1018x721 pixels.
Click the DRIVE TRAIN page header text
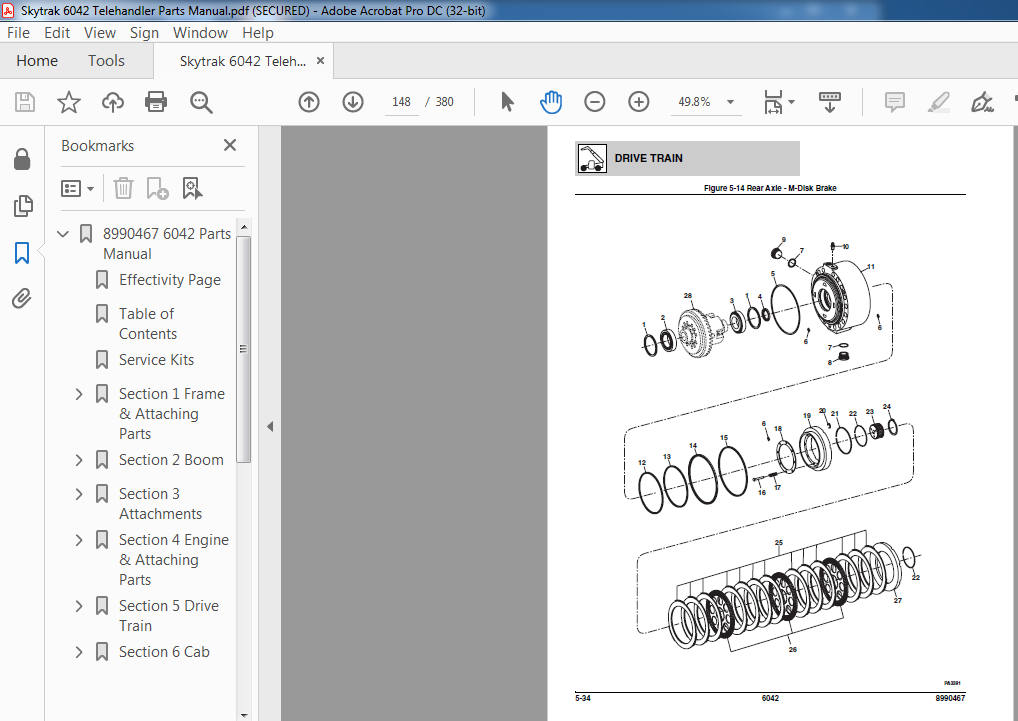[648, 158]
